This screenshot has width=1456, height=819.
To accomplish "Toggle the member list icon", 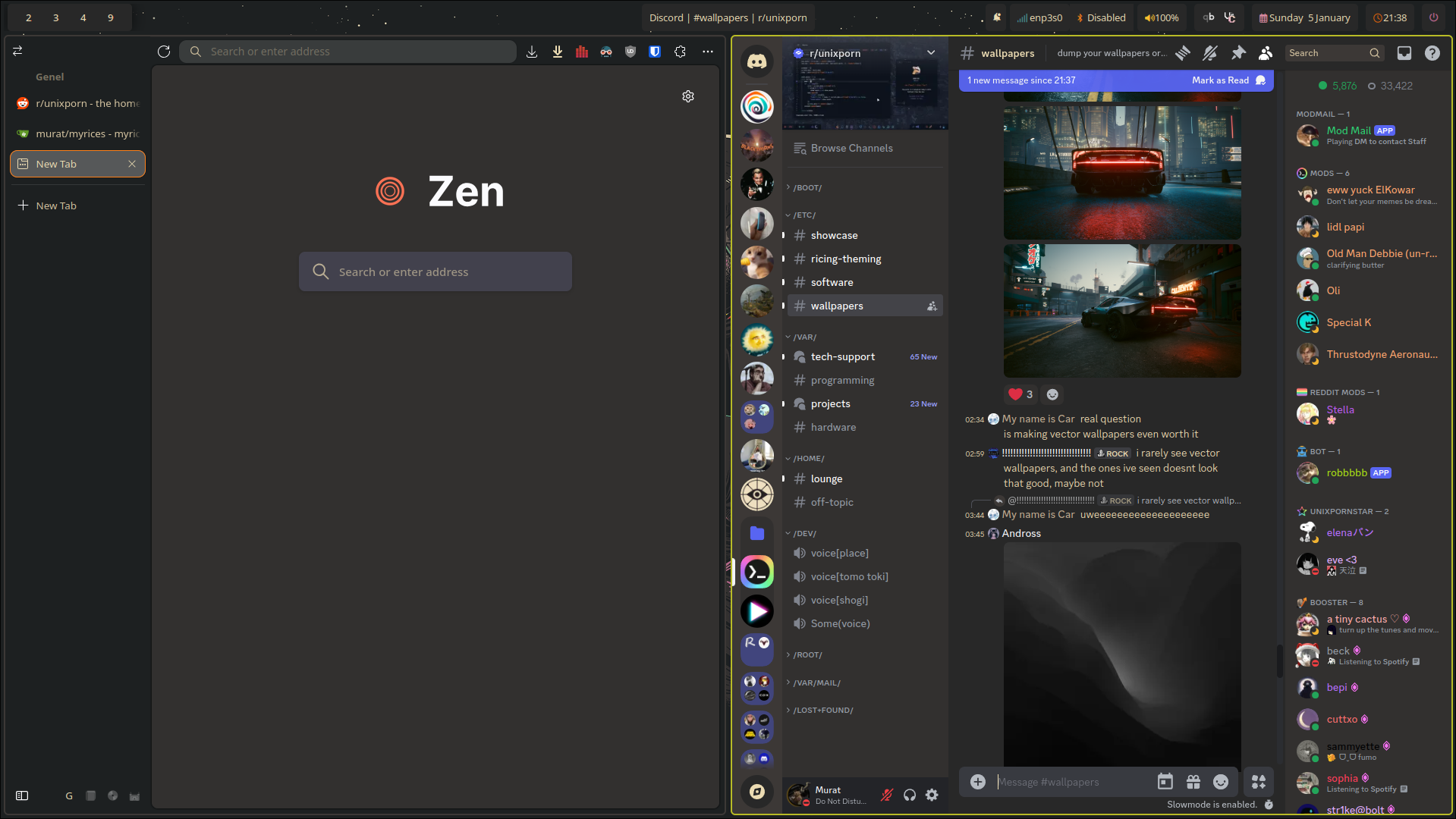I will click(1266, 53).
